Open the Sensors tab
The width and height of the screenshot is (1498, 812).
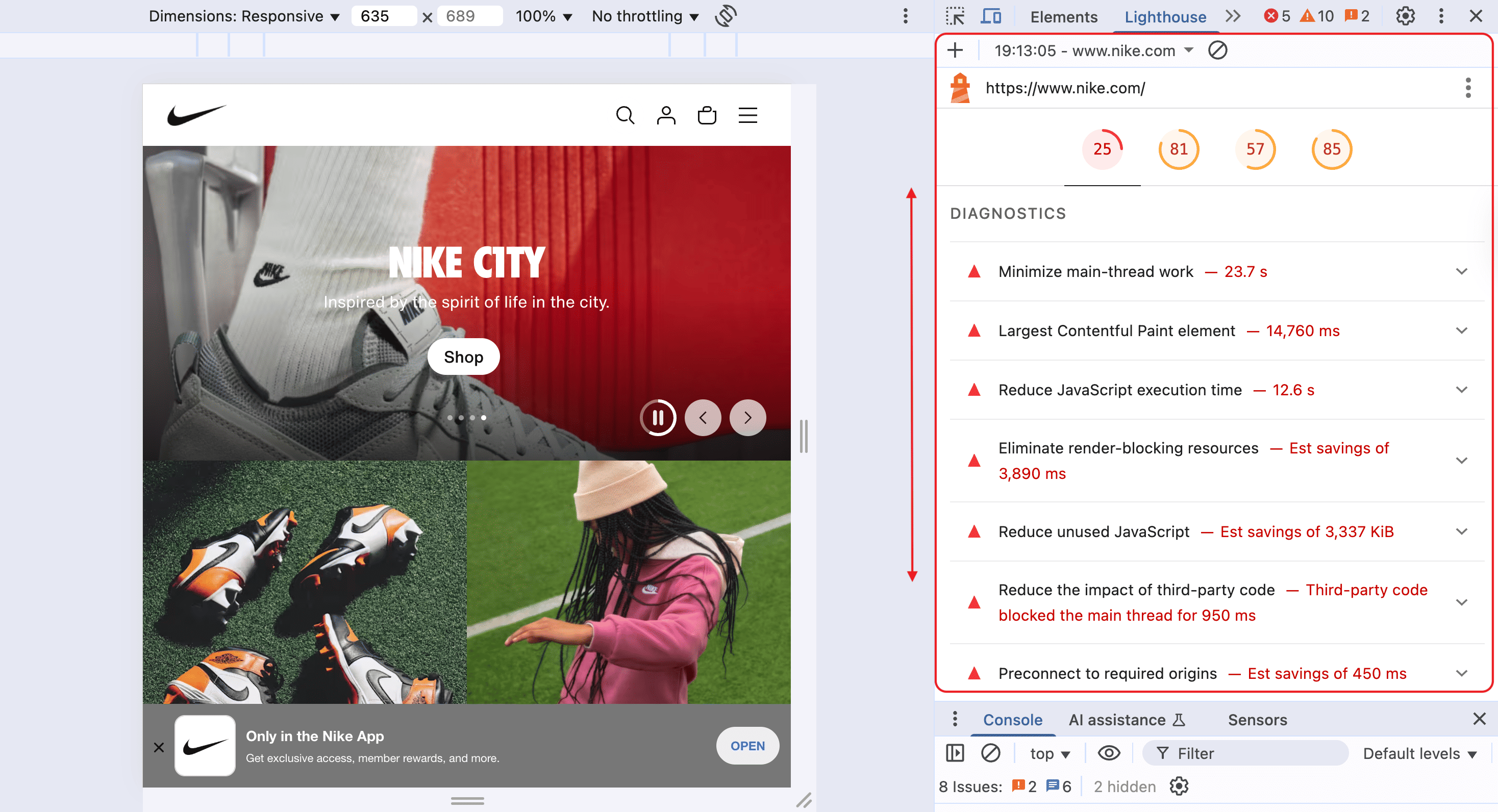[x=1257, y=720]
